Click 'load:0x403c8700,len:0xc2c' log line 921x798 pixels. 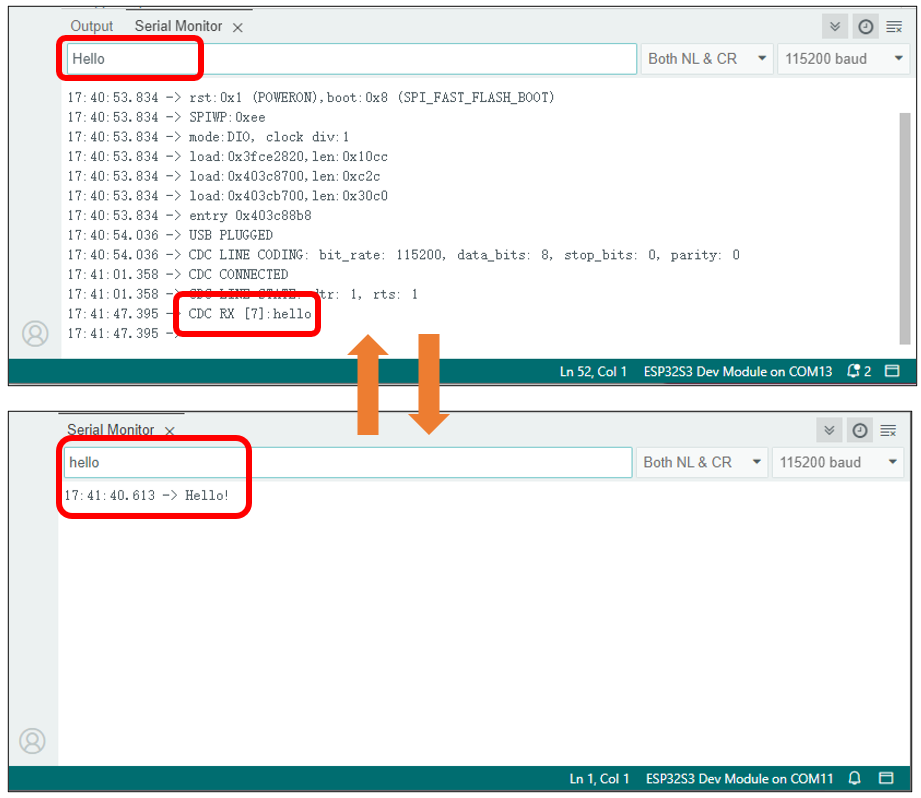pos(224,176)
